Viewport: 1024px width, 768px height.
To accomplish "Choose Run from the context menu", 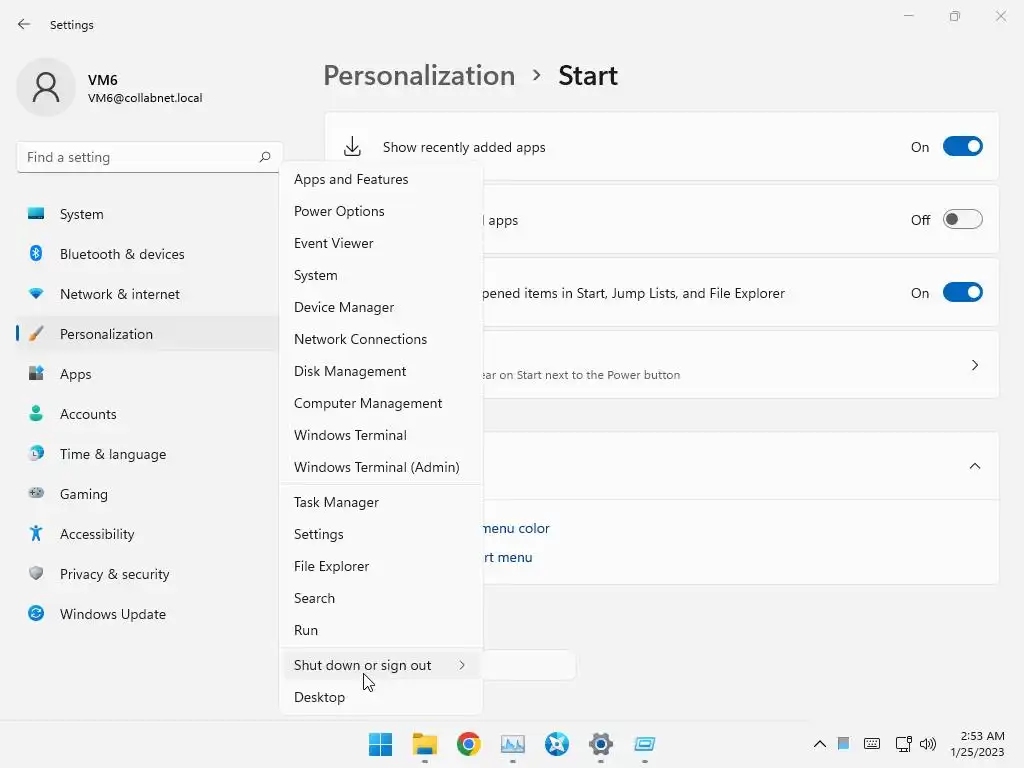I will (x=381, y=630).
